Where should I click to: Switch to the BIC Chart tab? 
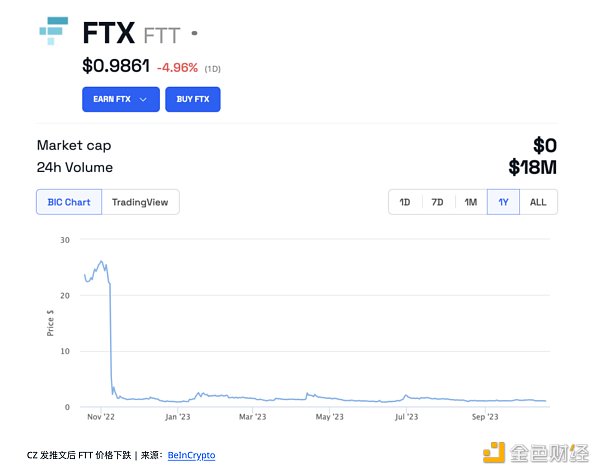(x=69, y=202)
